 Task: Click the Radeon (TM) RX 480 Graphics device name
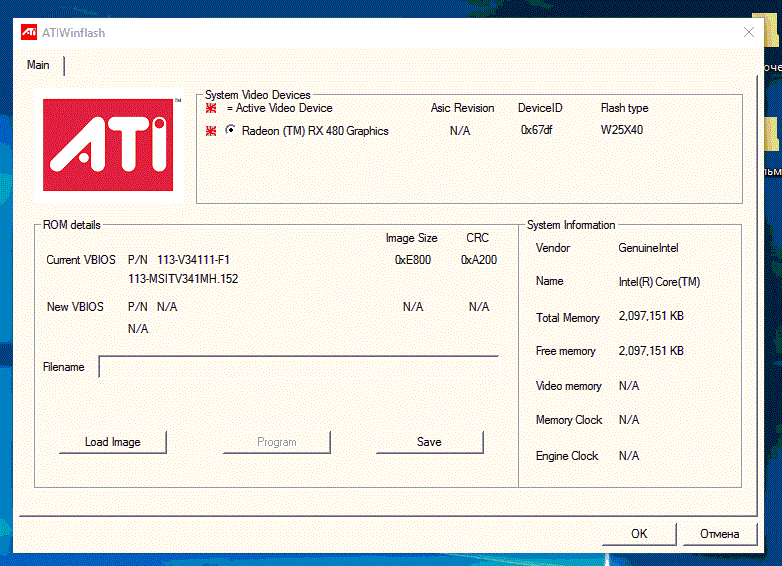315,131
